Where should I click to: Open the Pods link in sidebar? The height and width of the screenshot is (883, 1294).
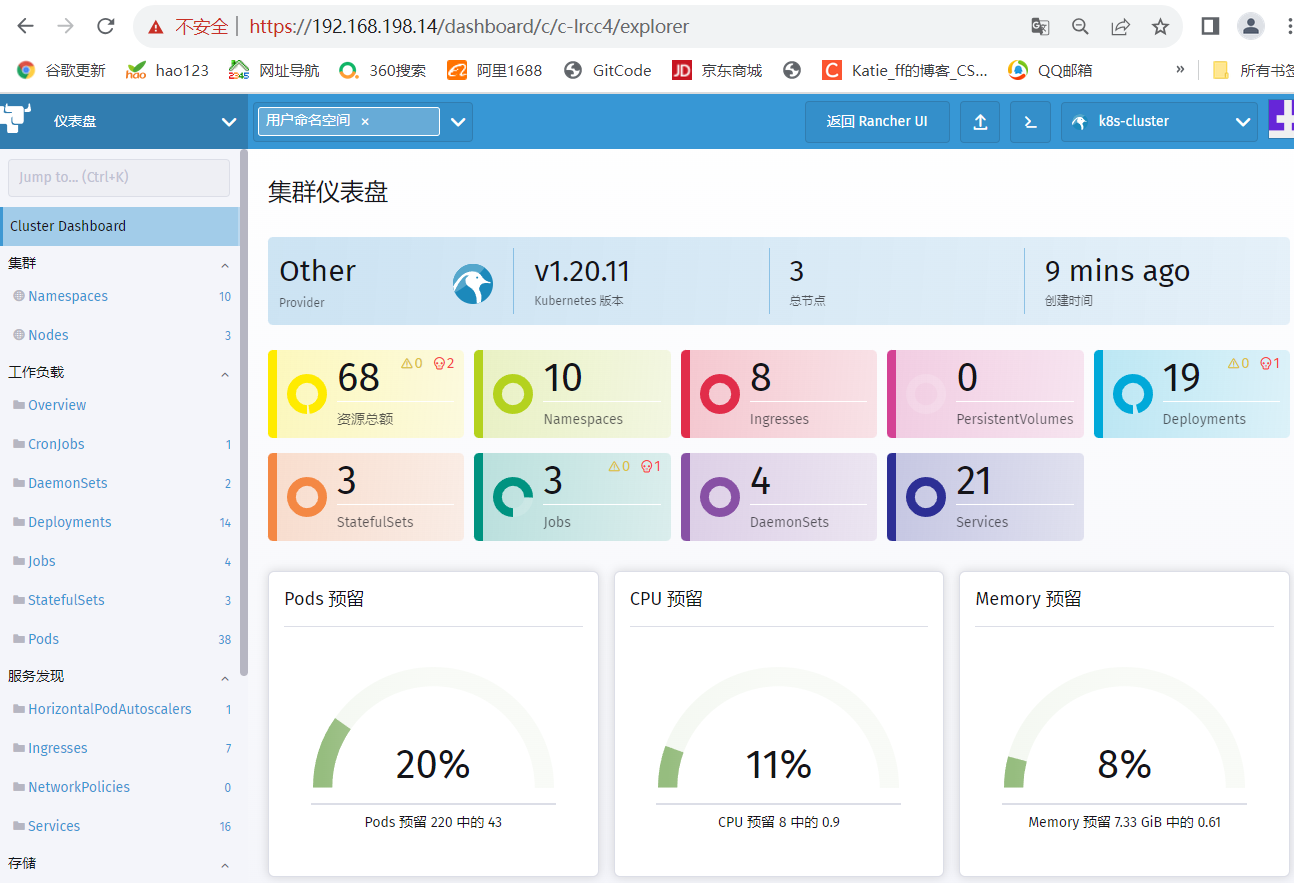click(43, 639)
